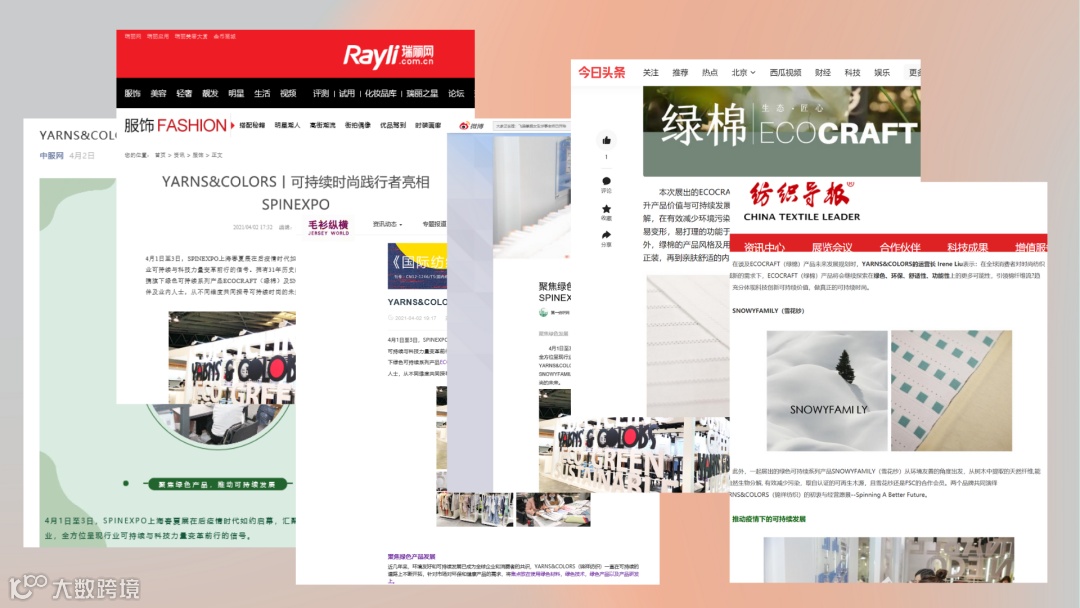1080x608 pixels.
Task: Favorite the article with the star icon
Action: pyautogui.click(x=606, y=209)
